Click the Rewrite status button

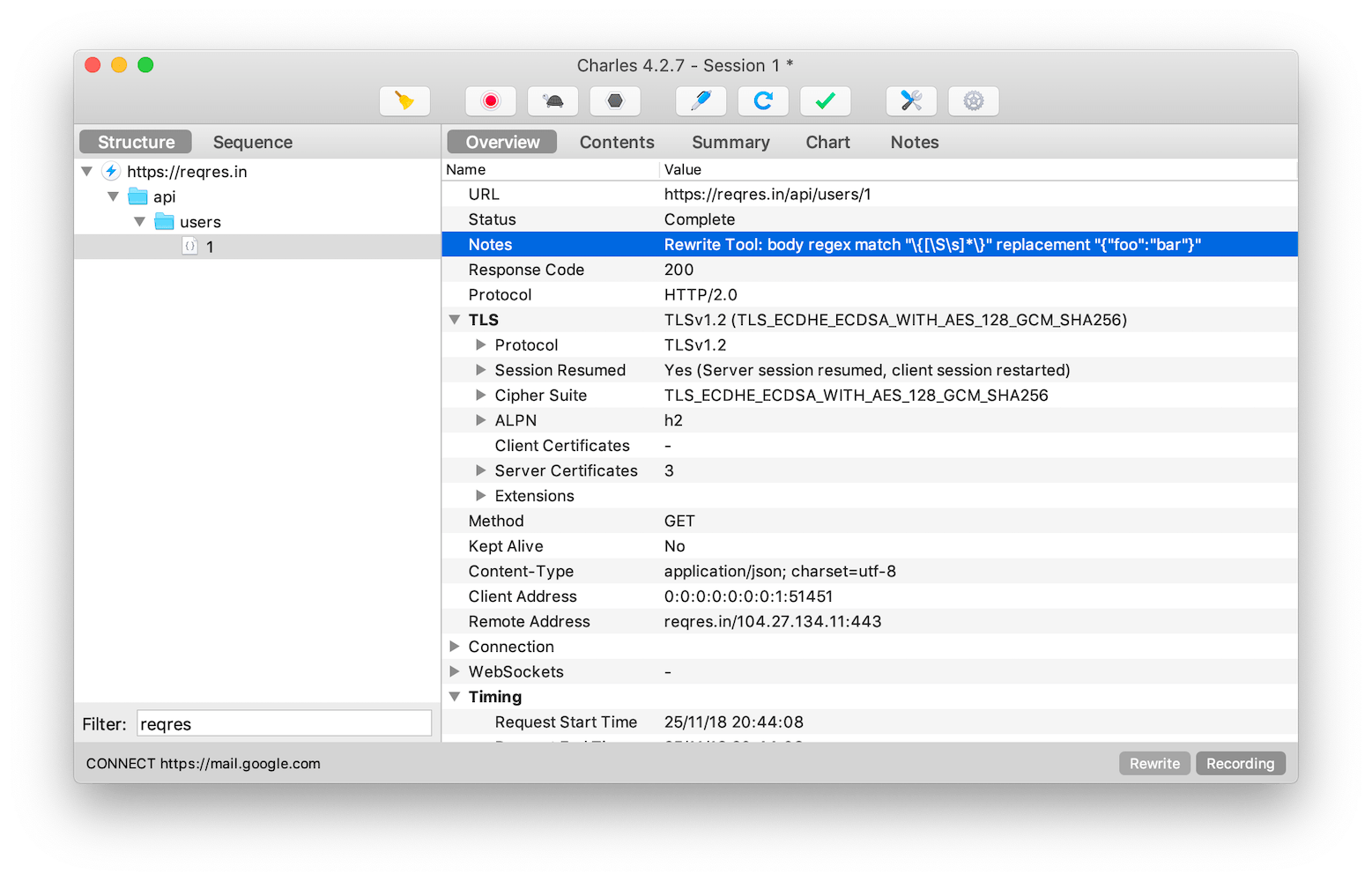tap(1154, 763)
